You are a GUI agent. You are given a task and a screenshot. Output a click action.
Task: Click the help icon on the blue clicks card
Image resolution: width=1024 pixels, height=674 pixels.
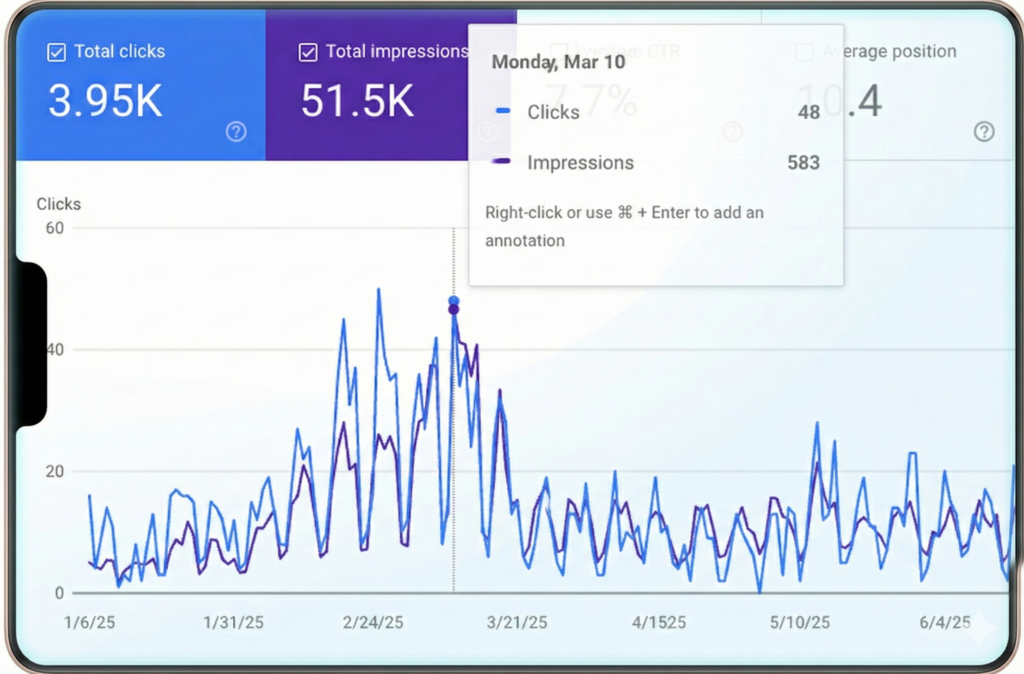(x=236, y=131)
